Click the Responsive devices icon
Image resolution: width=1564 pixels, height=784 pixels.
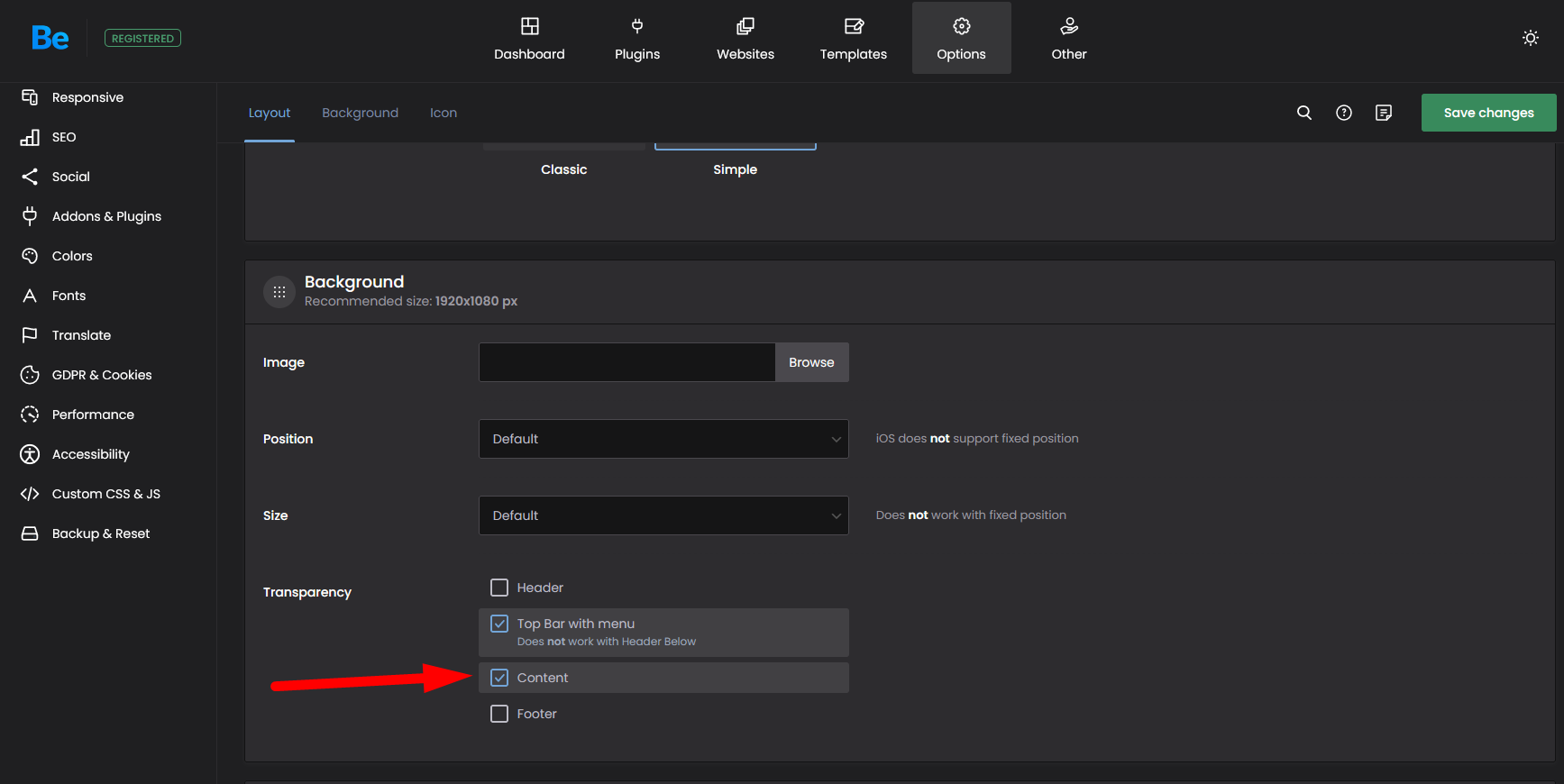pyautogui.click(x=30, y=97)
